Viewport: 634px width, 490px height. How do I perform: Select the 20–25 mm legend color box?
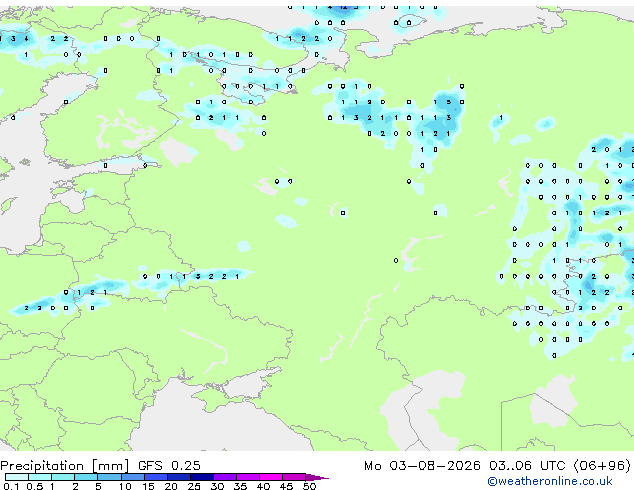click(x=178, y=477)
